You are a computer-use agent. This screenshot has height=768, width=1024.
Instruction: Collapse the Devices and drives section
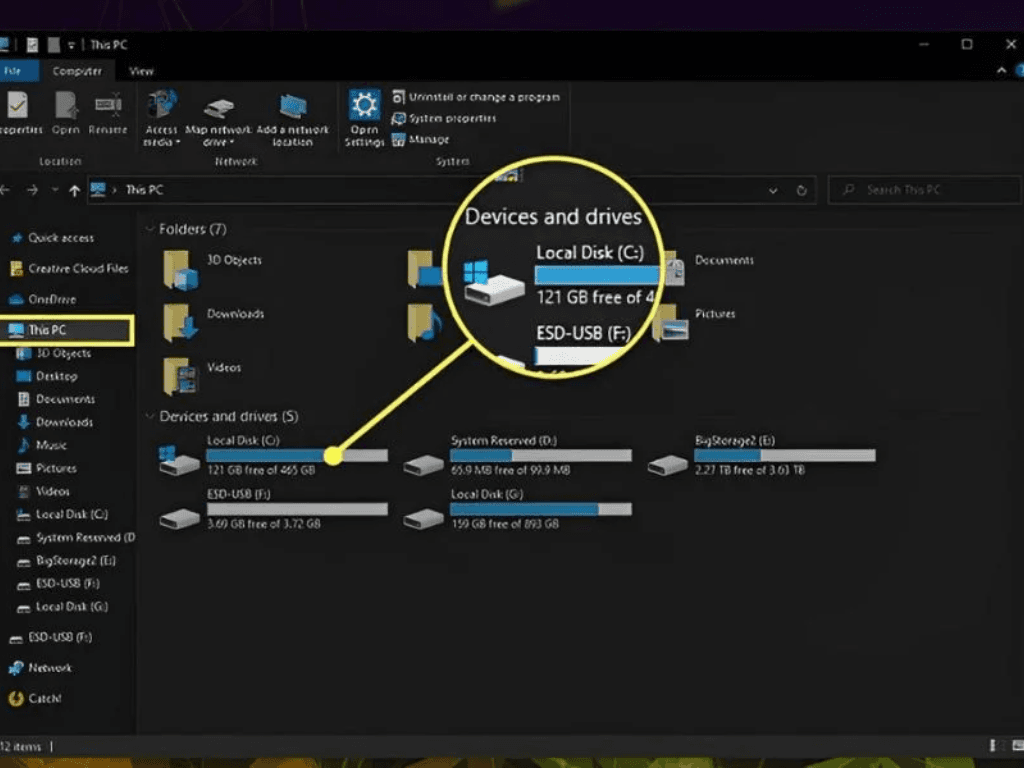[149, 417]
